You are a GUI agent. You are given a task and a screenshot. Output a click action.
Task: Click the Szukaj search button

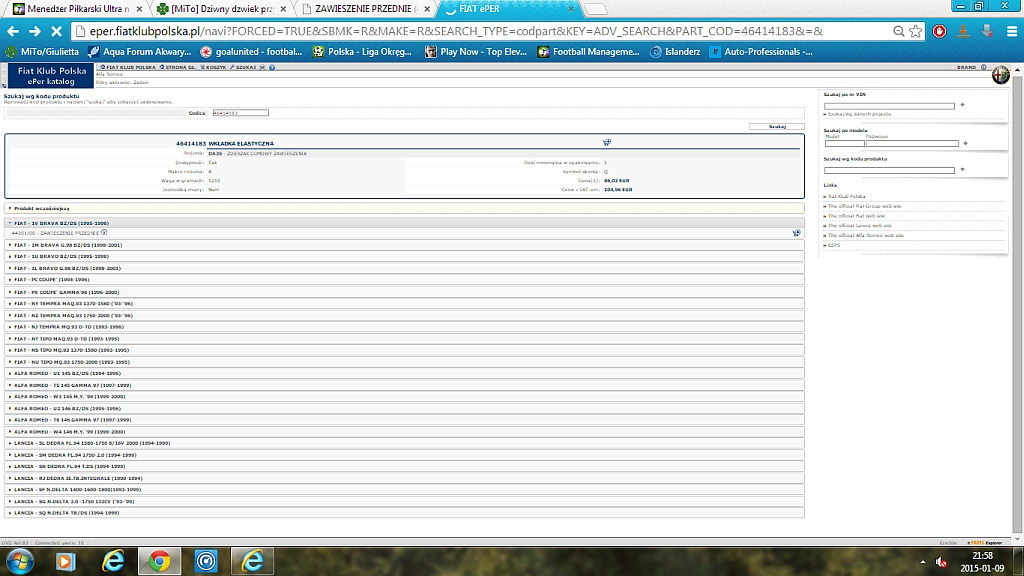(776, 126)
